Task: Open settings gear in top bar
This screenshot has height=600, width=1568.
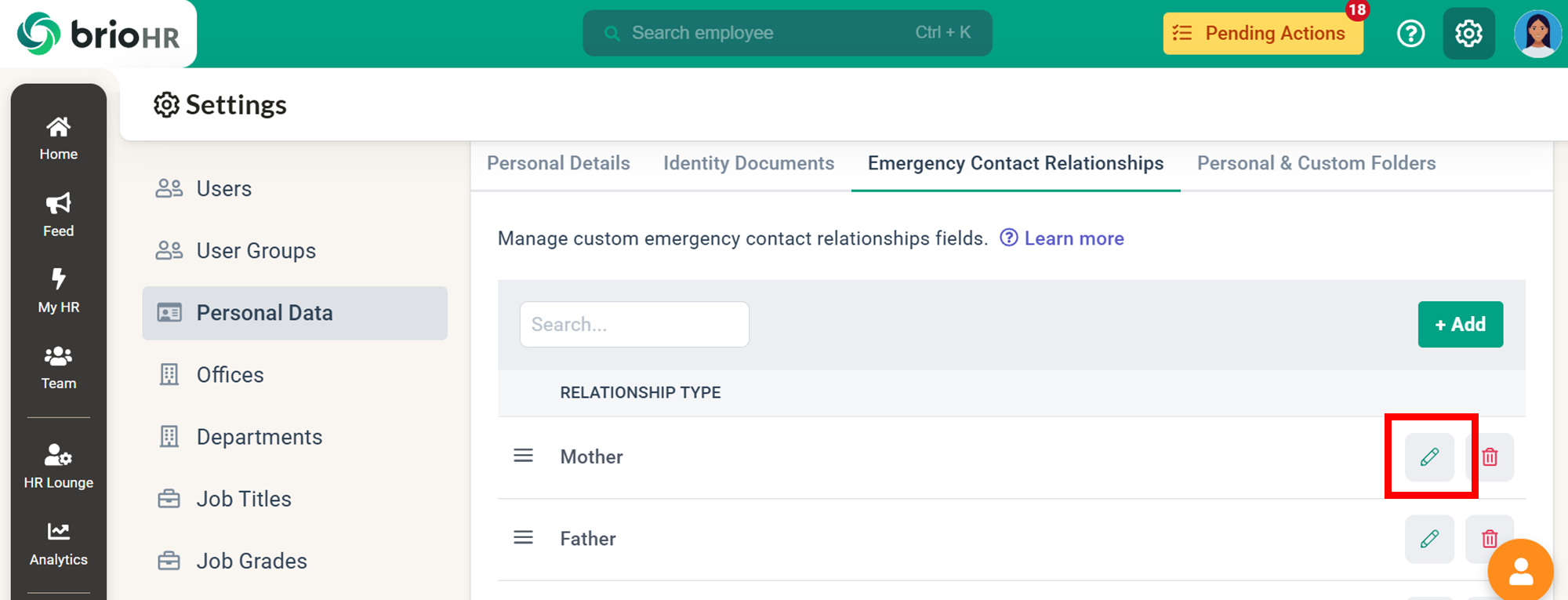Action: 1468,34
